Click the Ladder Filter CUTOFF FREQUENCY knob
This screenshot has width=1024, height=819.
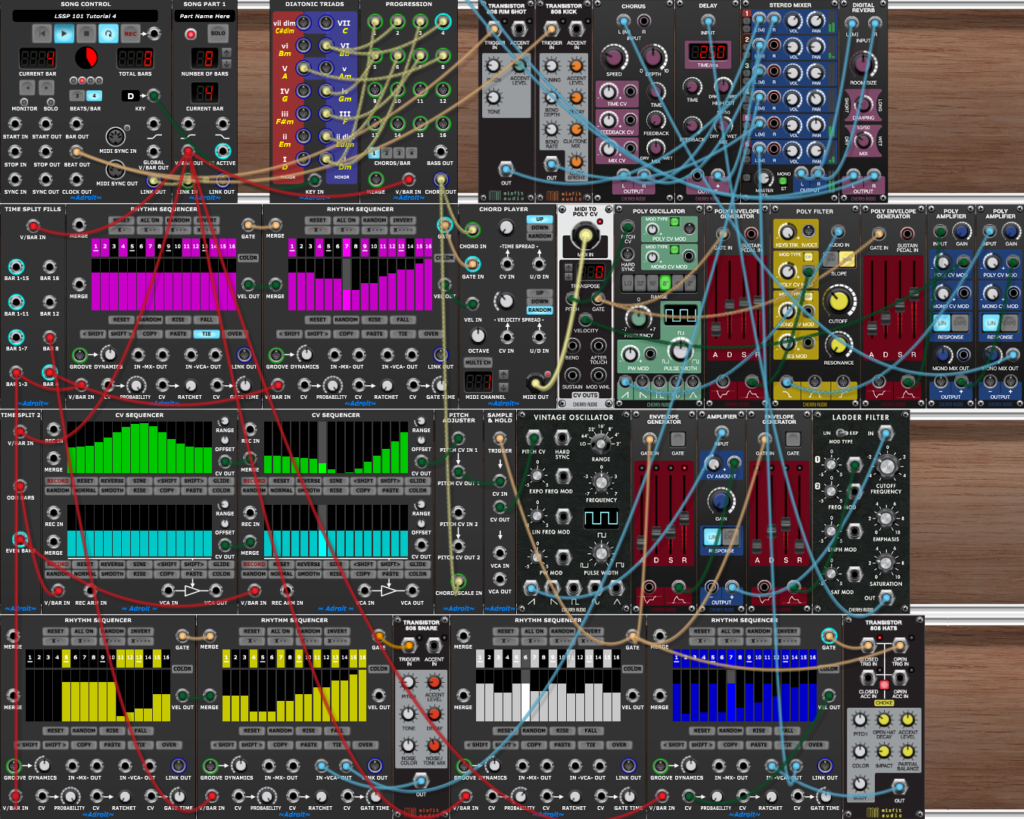coord(886,466)
